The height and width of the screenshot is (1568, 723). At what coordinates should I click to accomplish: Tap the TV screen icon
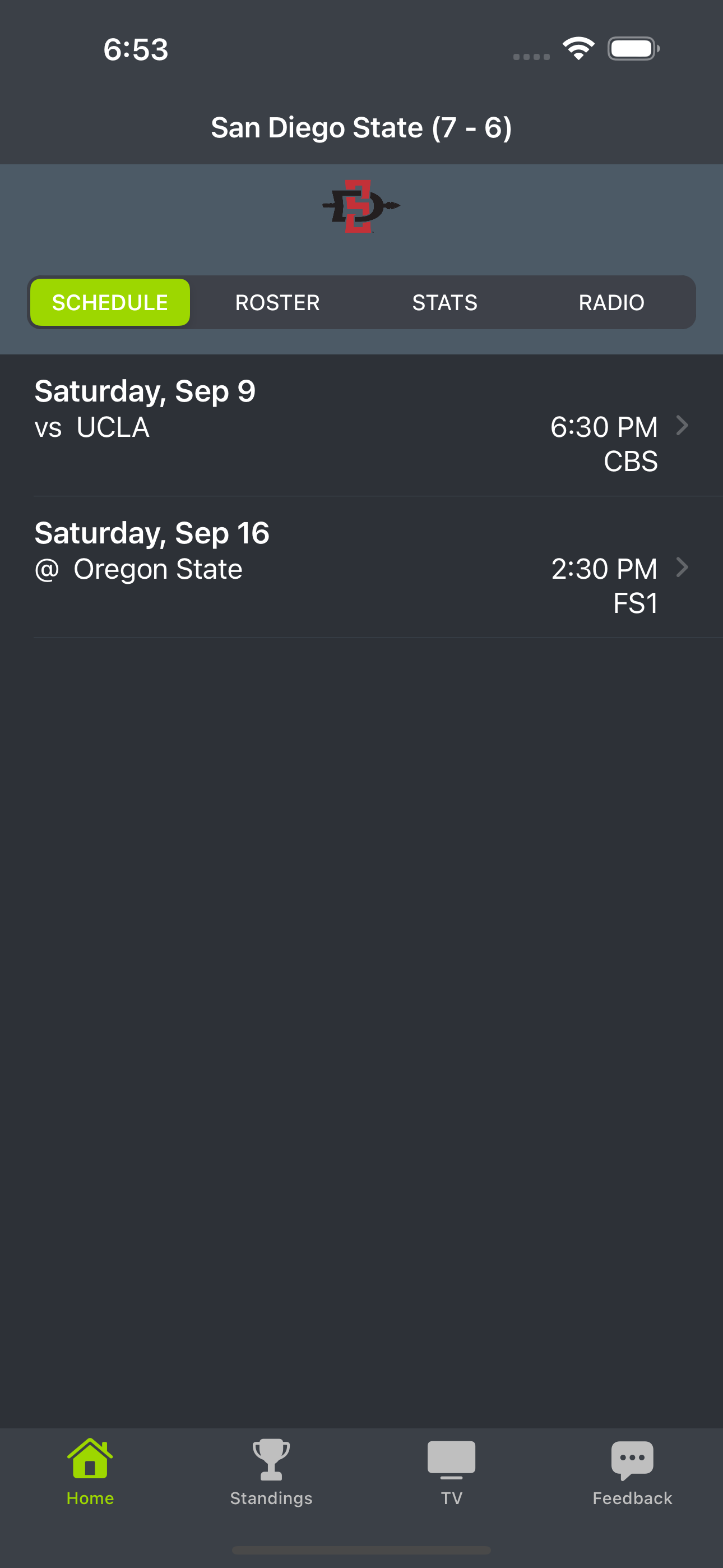451,1460
